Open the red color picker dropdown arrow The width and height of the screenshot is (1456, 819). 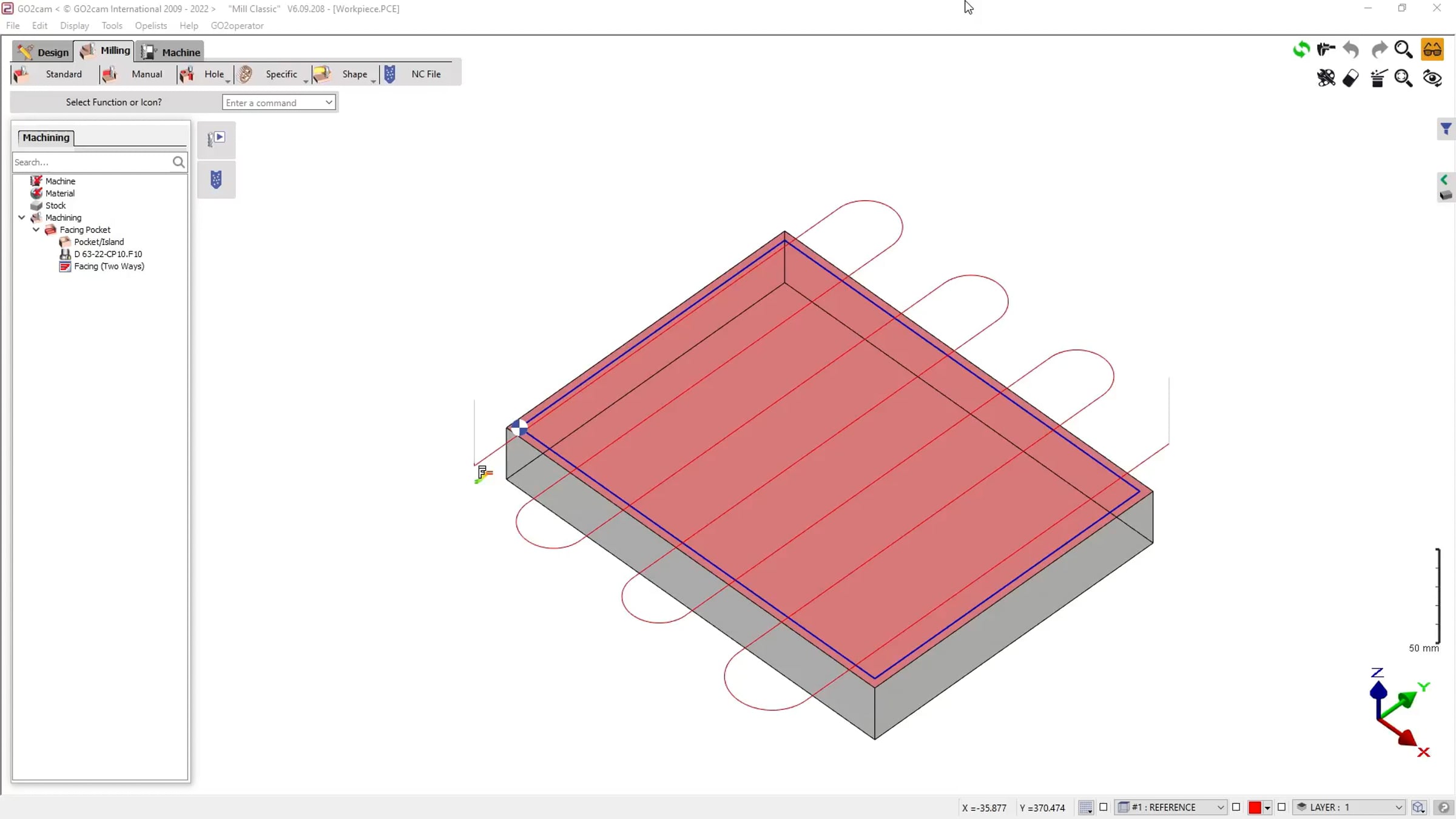click(1268, 807)
